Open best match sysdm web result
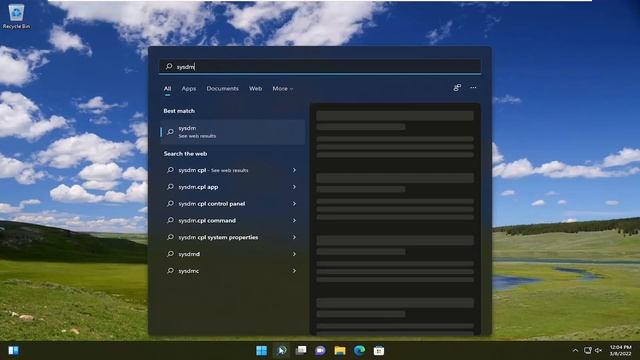640x360 pixels. tap(233, 132)
